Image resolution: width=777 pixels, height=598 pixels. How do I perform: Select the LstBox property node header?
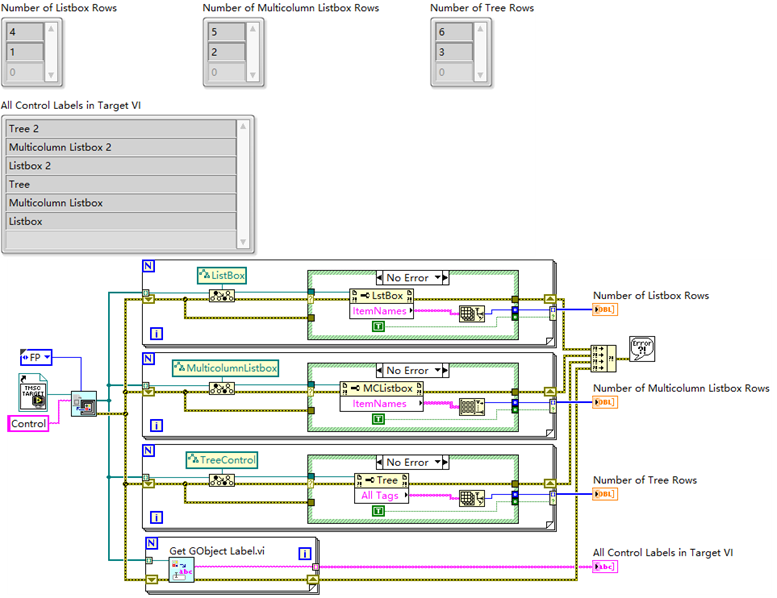[x=389, y=296]
